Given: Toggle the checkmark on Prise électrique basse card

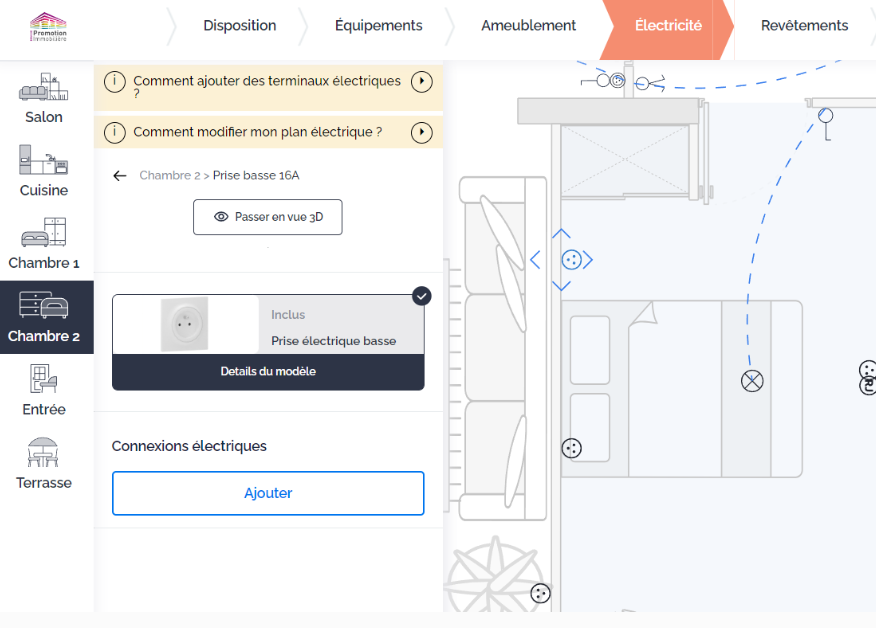Looking at the screenshot, I should [x=422, y=295].
